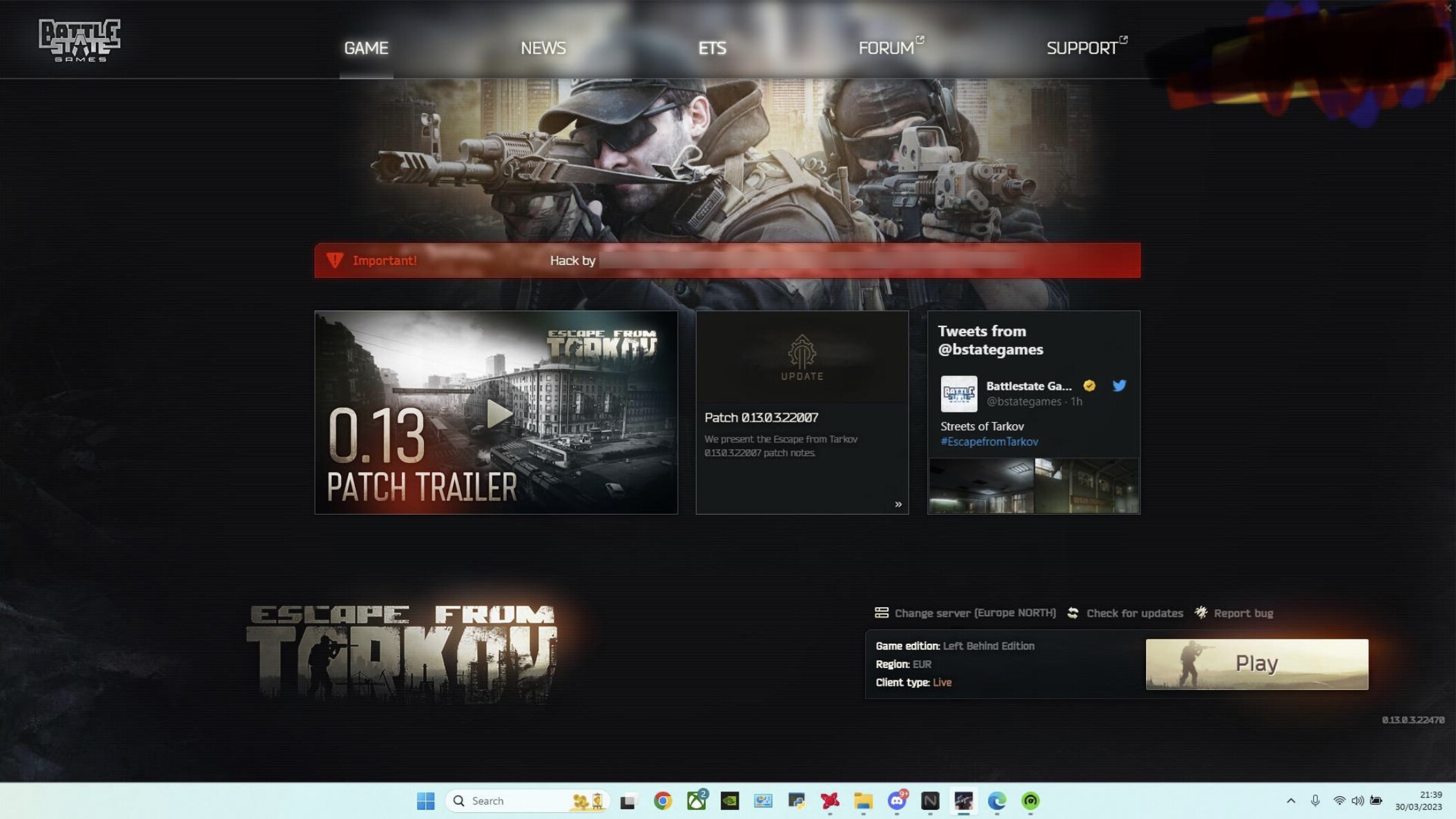The height and width of the screenshot is (819, 1456).
Task: Open the 0.13 Patch Trailer video
Action: click(497, 411)
